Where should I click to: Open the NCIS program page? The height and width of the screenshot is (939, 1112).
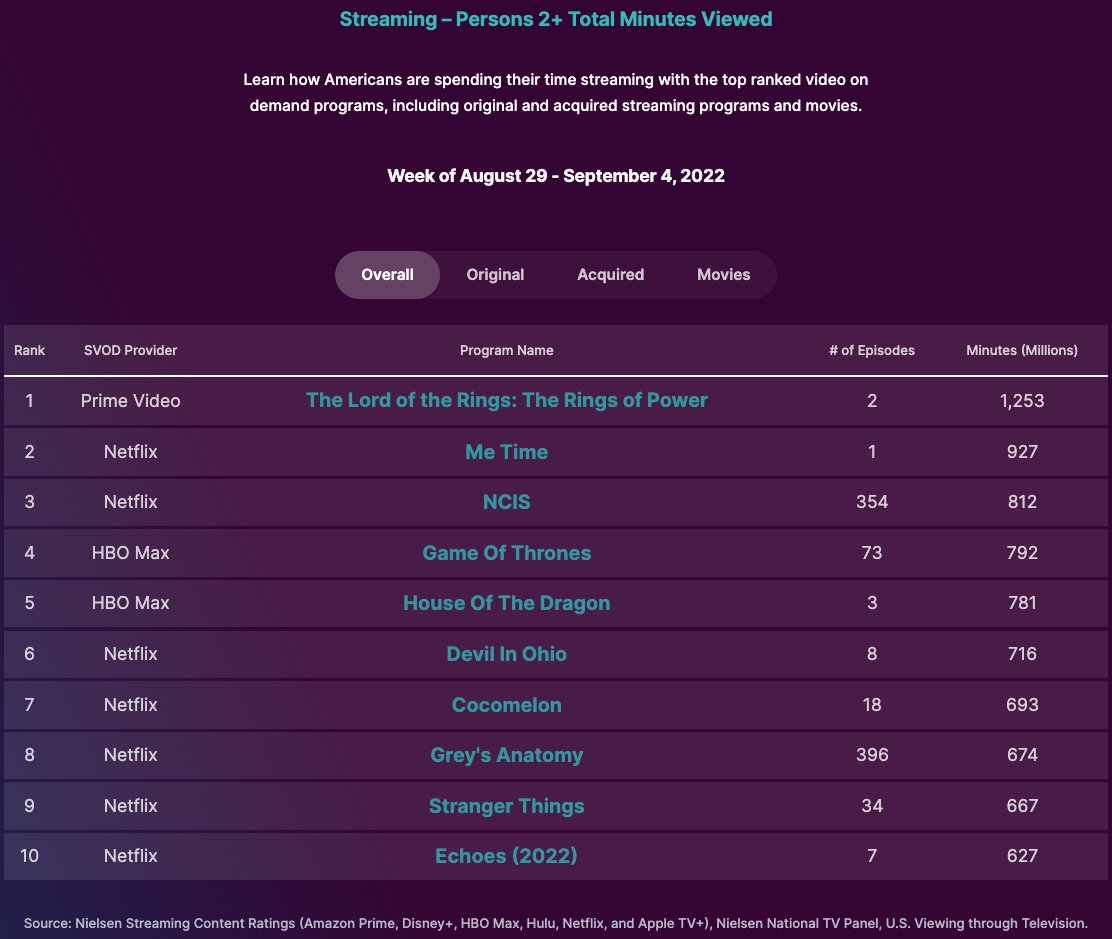[x=506, y=501]
